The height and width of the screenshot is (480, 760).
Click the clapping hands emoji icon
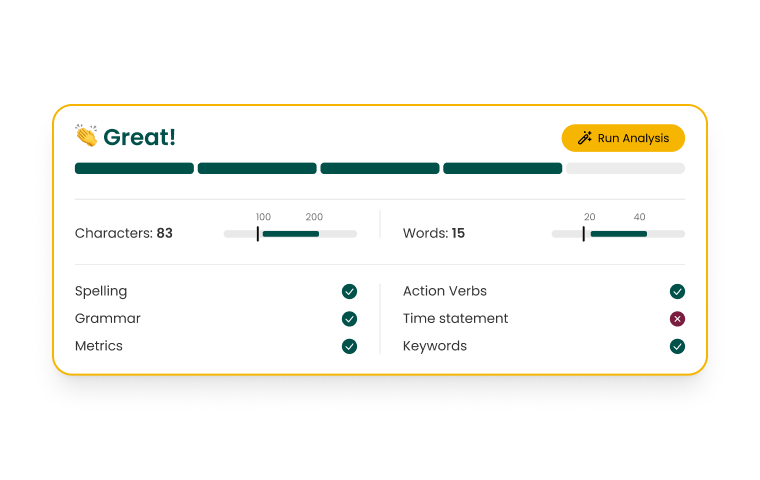(86, 135)
